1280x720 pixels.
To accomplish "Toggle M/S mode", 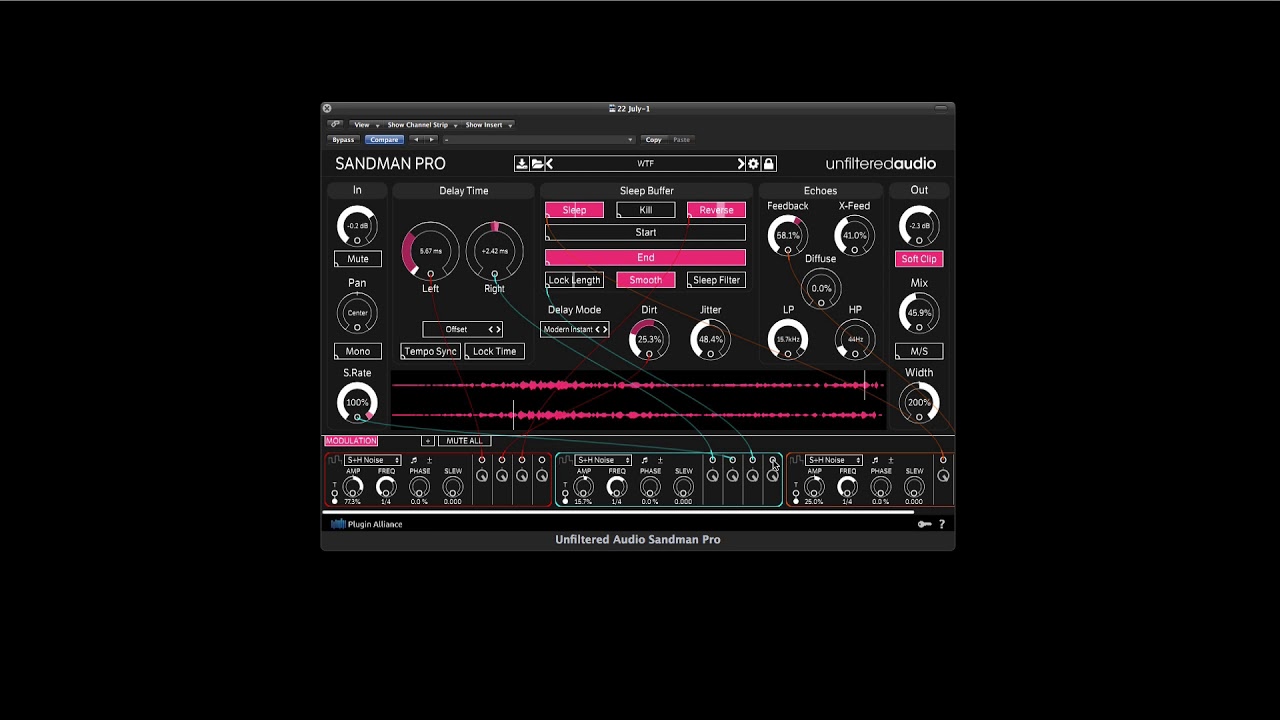I will pyautogui.click(x=919, y=351).
